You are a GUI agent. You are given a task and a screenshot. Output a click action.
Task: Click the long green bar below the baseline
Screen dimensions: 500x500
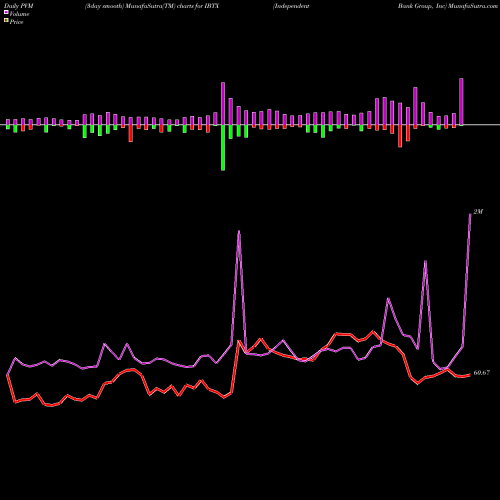pyautogui.click(x=223, y=148)
